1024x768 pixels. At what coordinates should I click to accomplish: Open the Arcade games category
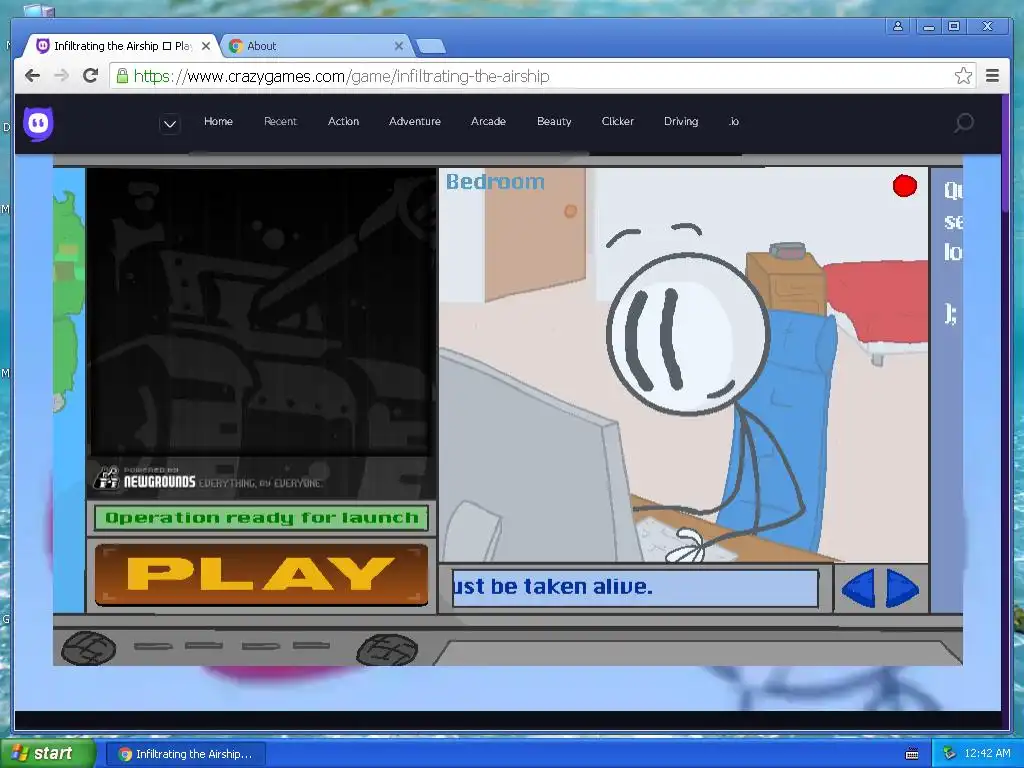(x=488, y=121)
